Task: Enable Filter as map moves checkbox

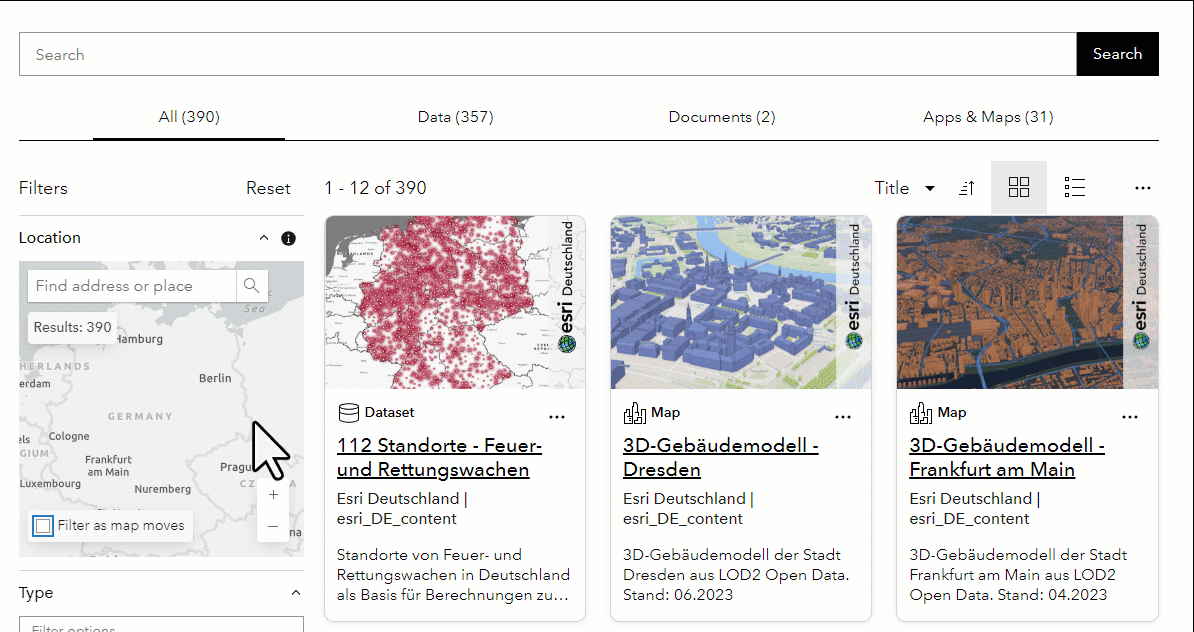Action: click(x=43, y=525)
